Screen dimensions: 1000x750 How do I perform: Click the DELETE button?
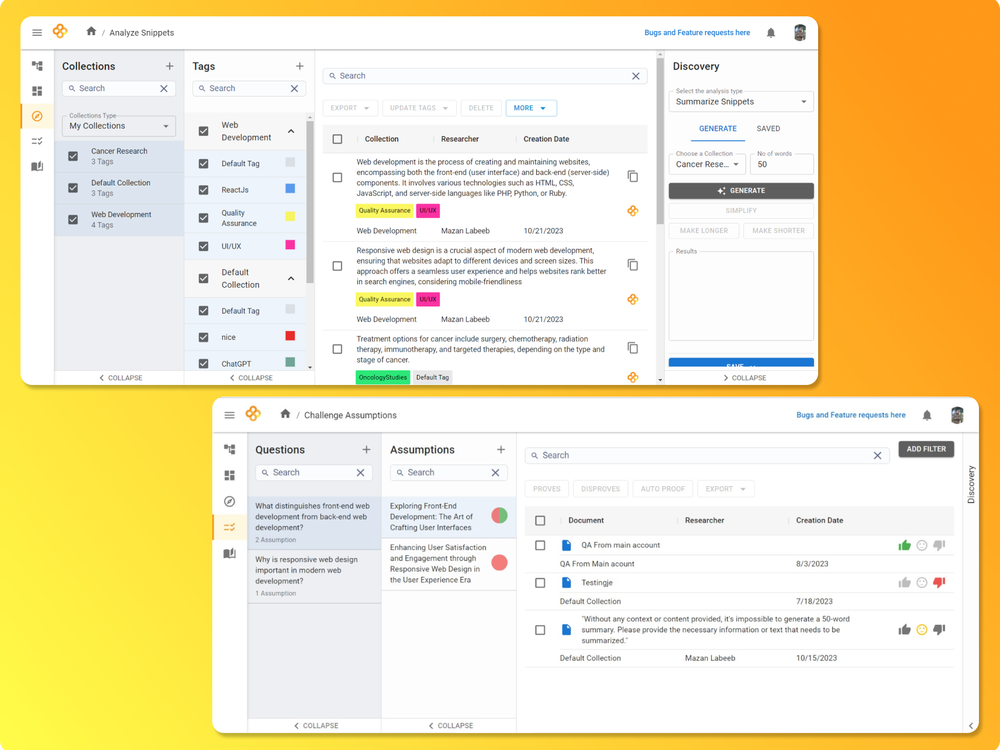[481, 108]
